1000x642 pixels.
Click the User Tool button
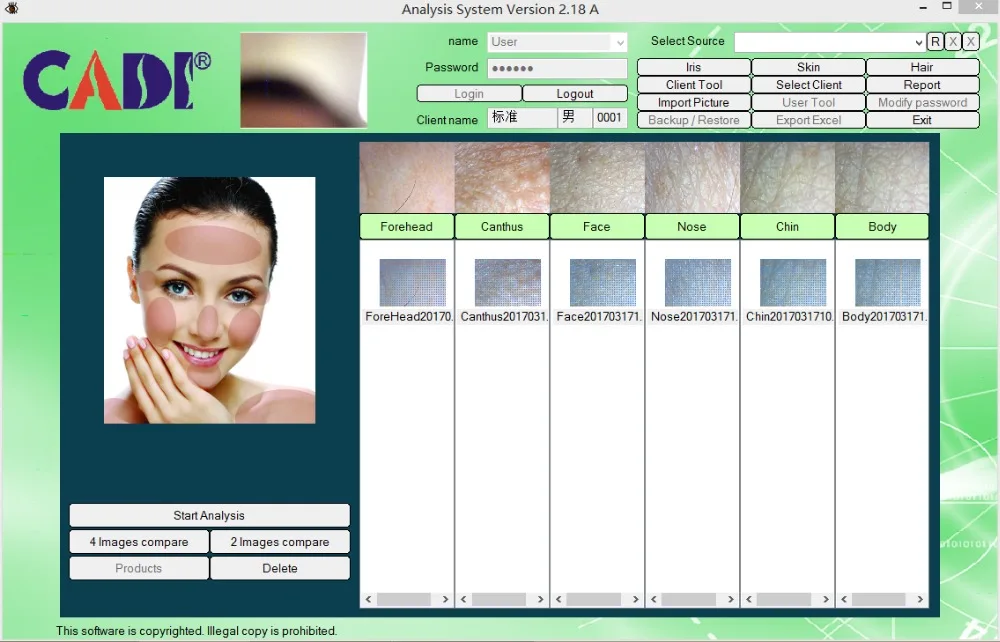point(808,103)
